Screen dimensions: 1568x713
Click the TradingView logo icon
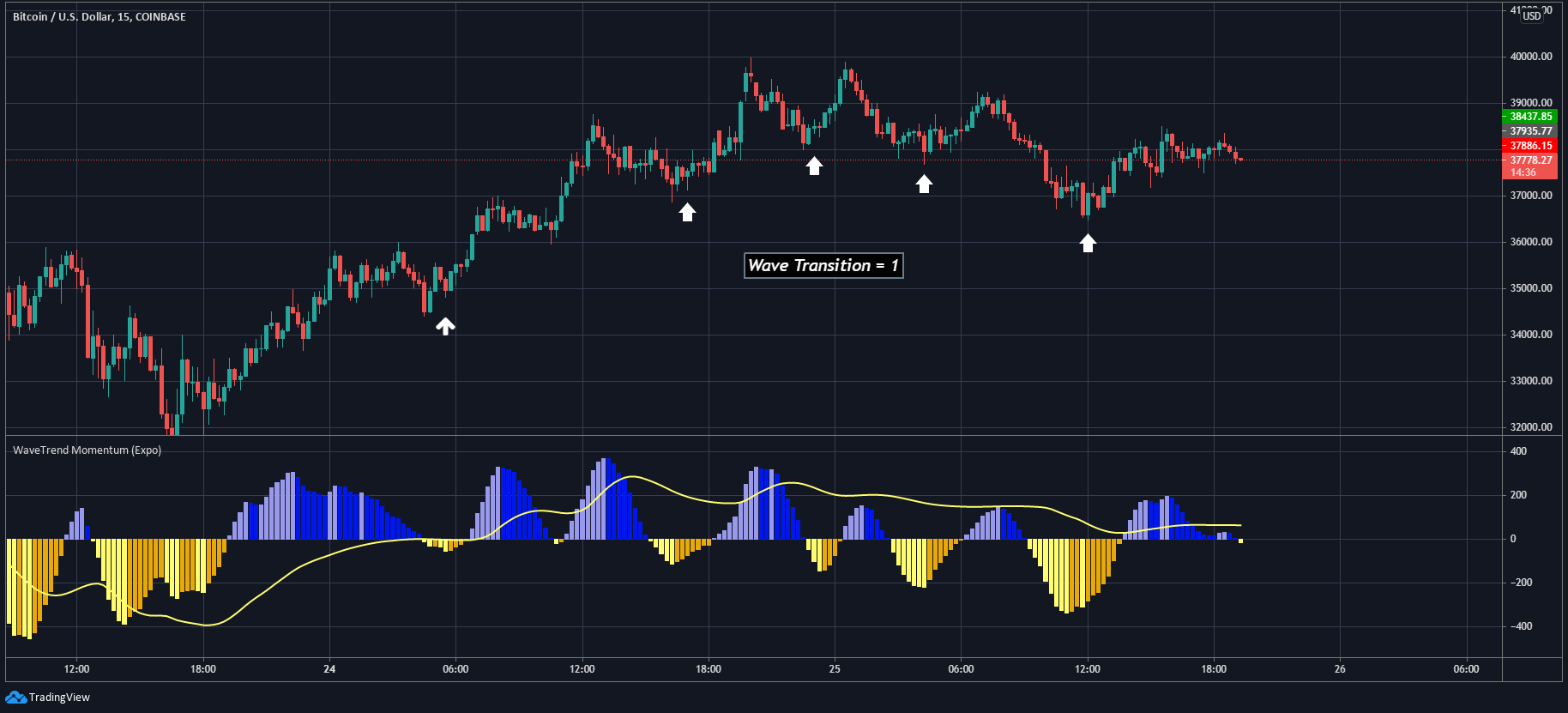pos(15,697)
